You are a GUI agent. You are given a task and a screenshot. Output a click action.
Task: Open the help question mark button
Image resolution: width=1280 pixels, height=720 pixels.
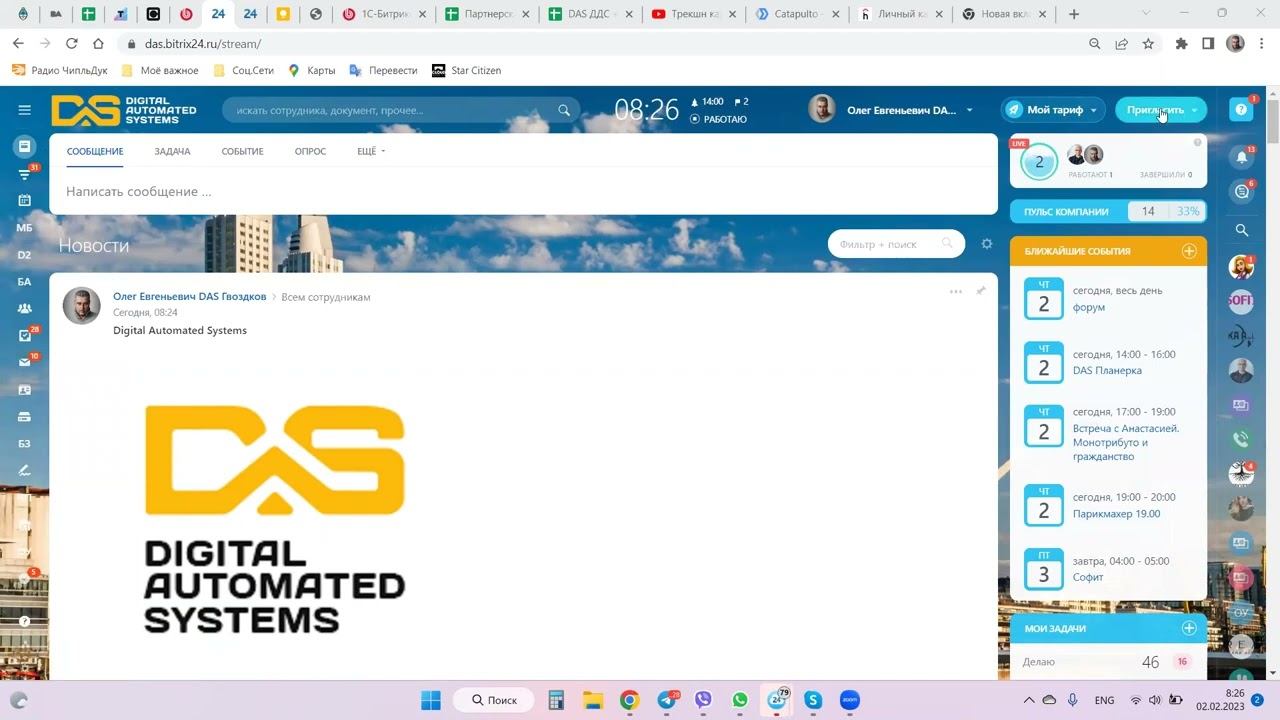1241,110
